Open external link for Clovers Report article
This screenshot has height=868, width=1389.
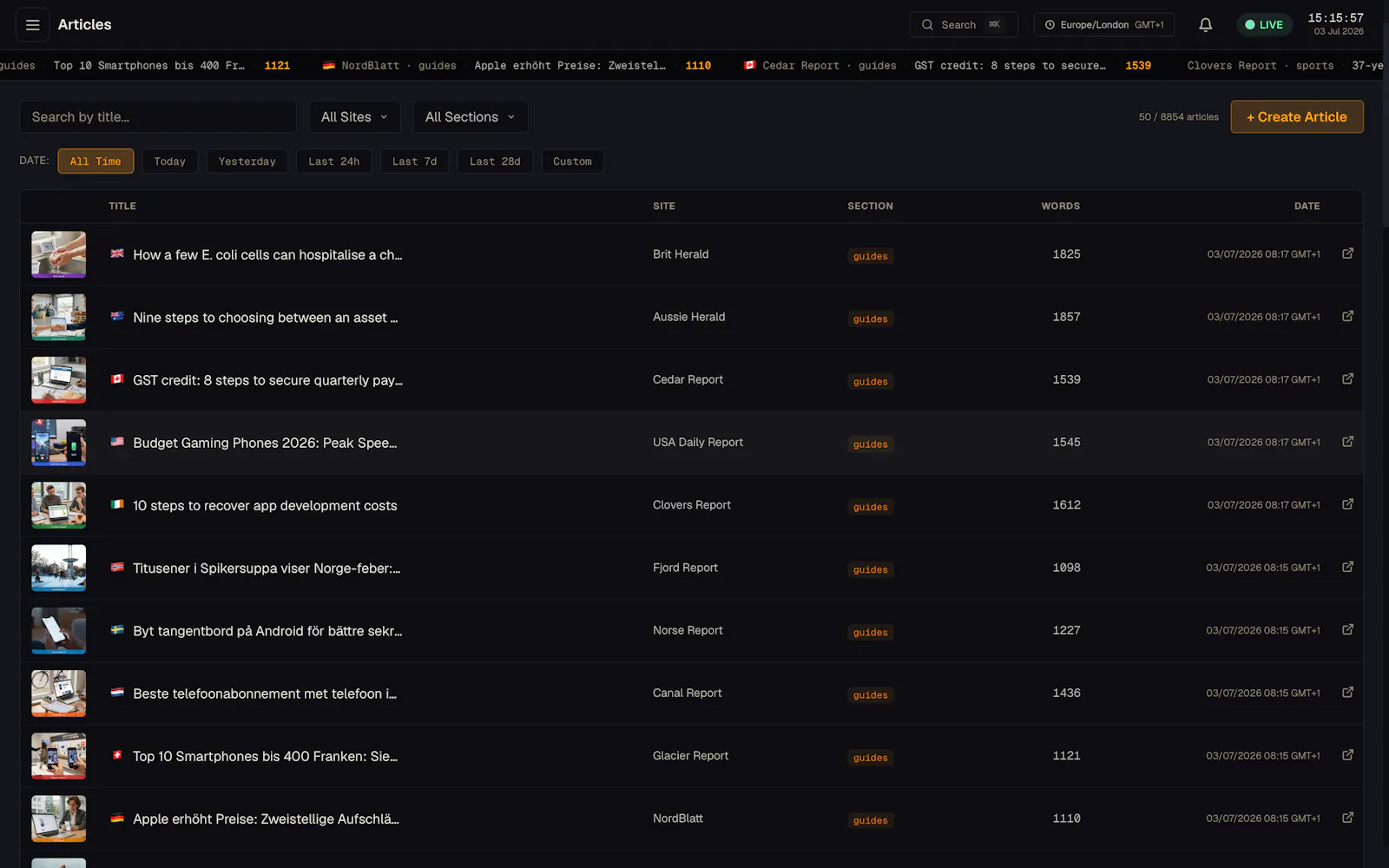1347,504
